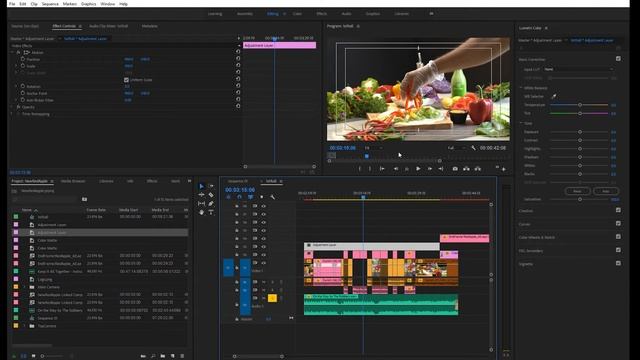Open the Program monitor button editor plus
The height and width of the screenshot is (360, 640).
coord(504,169)
